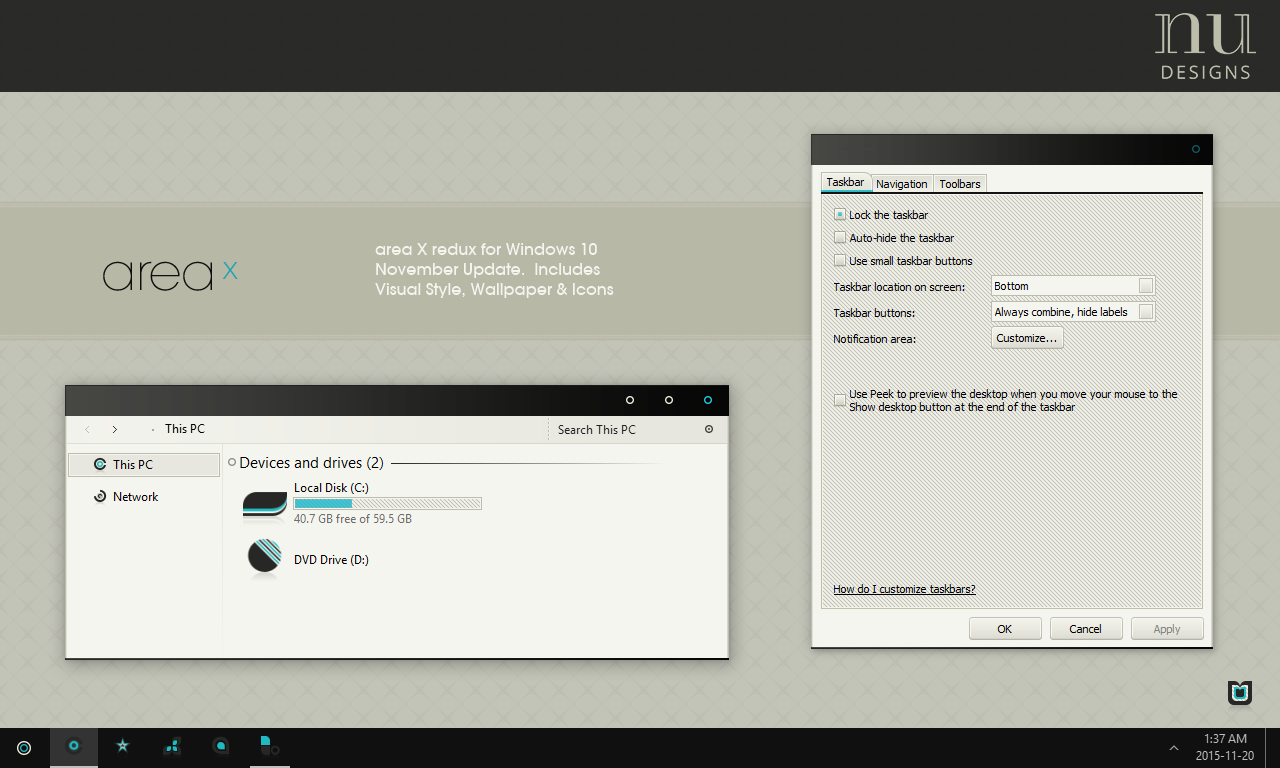Select the Local Disk (C:) drive icon
Viewport: 1280px width, 768px height.
point(265,505)
